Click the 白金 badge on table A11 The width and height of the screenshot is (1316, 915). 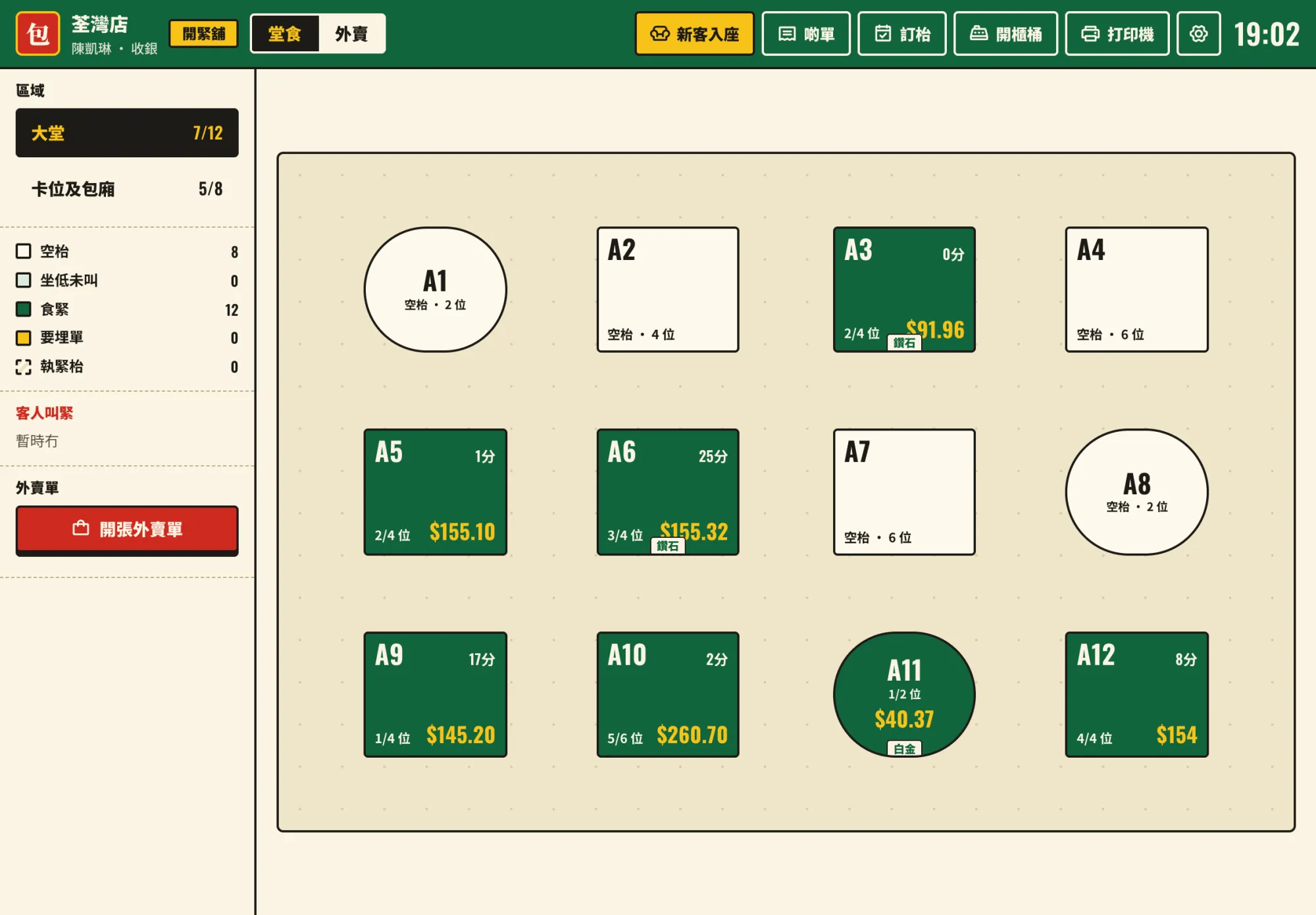click(x=904, y=749)
